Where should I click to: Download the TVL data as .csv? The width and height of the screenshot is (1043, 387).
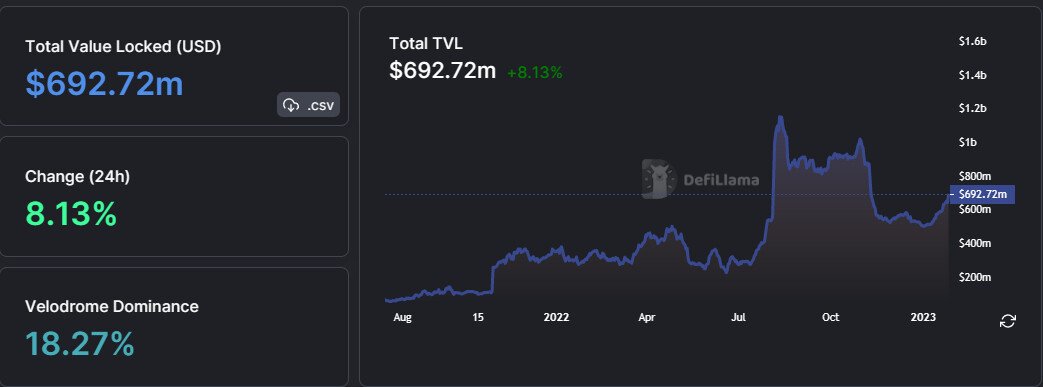[x=309, y=104]
